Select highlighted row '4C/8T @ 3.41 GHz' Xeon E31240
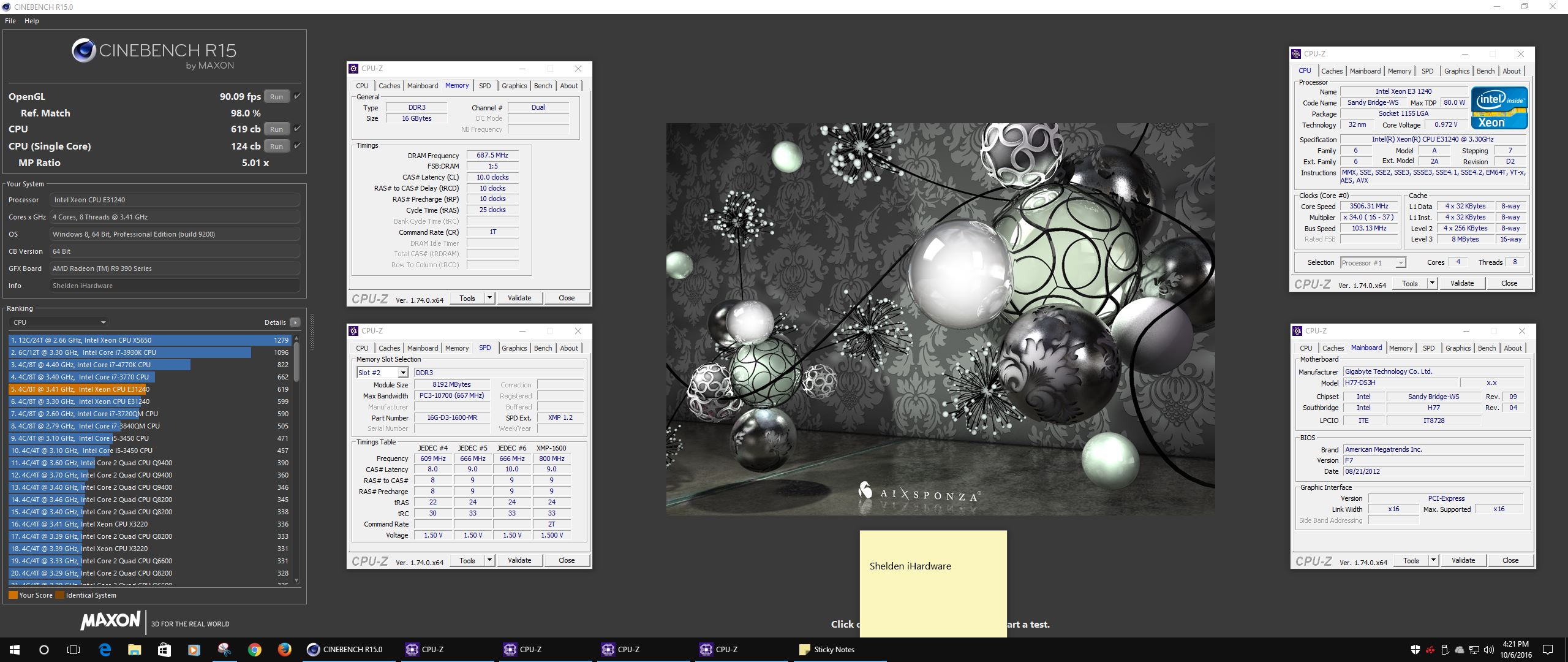This screenshot has height=662, width=1568. coord(149,389)
